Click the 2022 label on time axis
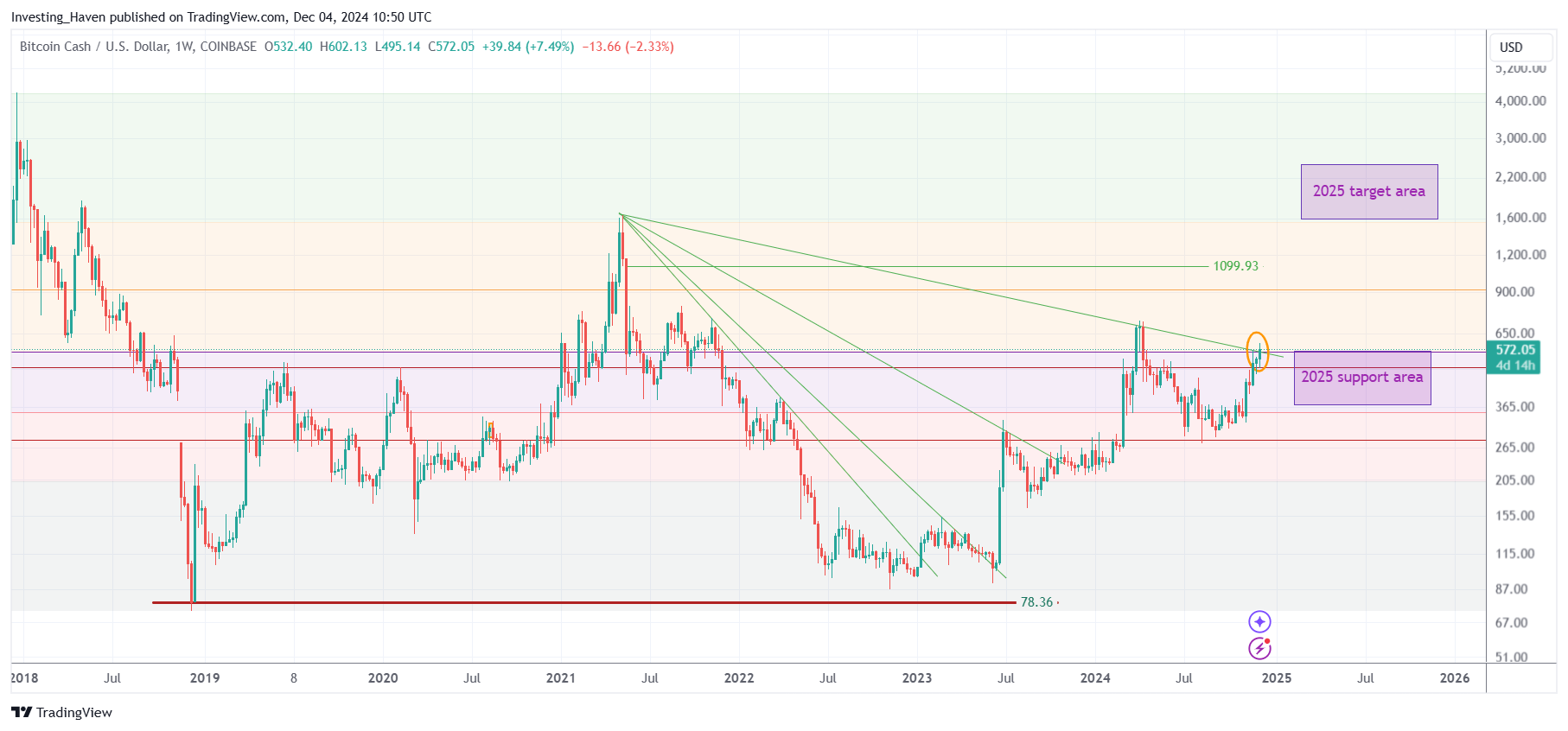Image resolution: width=1568 pixels, height=731 pixels. (x=739, y=678)
